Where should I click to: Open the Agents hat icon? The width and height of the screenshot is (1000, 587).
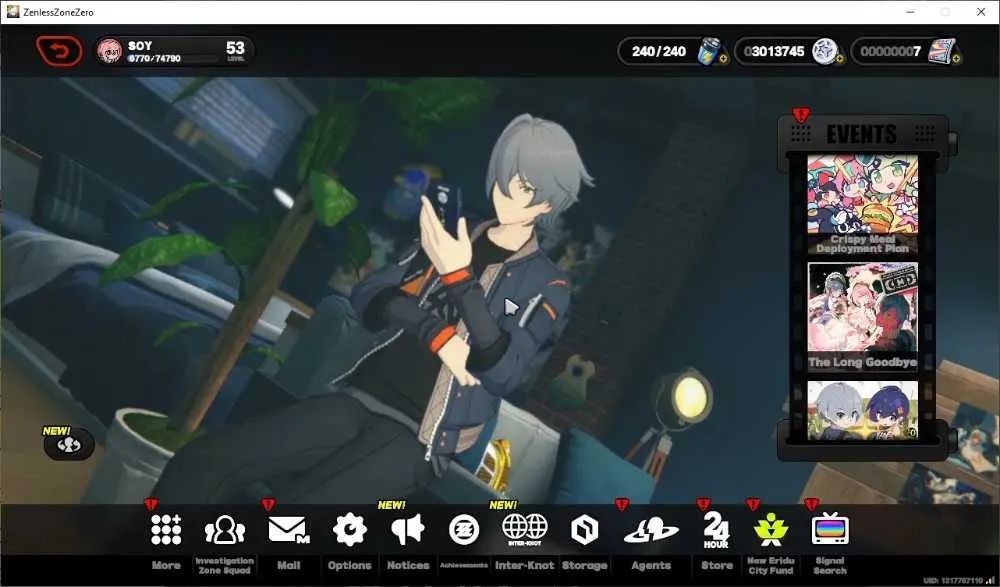tap(651, 530)
